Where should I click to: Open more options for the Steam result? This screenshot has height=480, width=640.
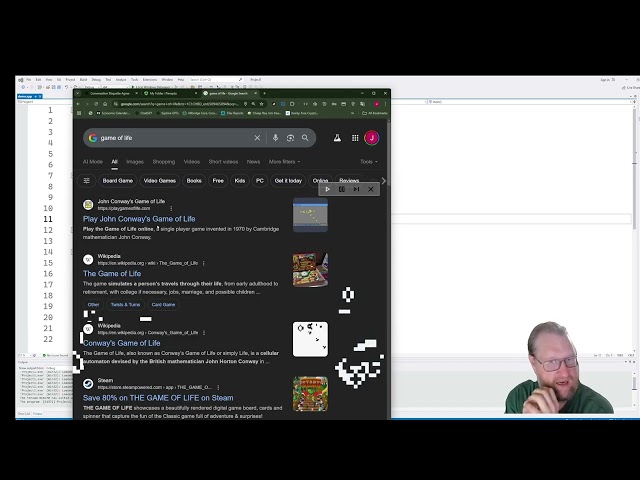[218, 387]
